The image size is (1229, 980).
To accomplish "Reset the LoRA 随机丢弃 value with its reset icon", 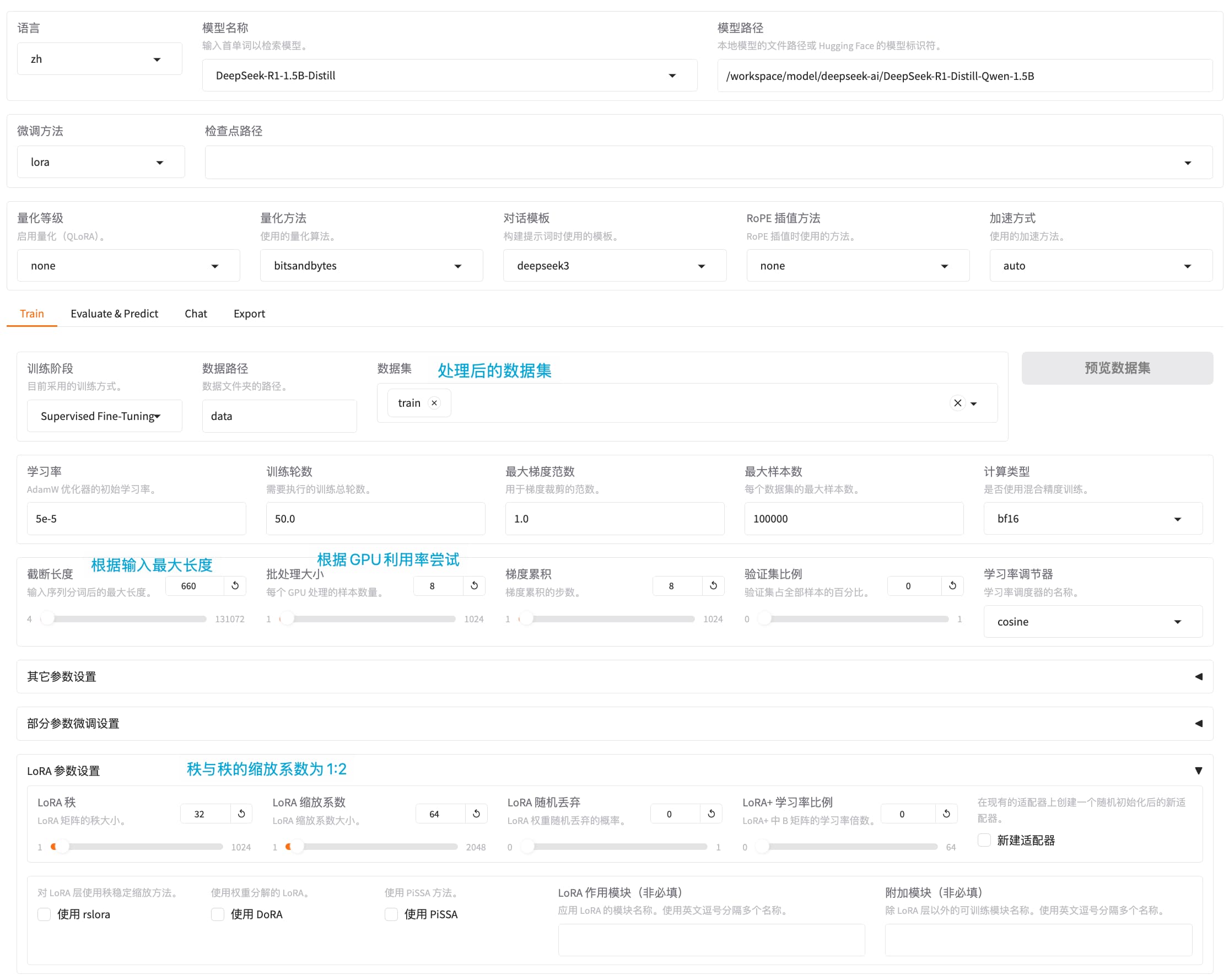I will pyautogui.click(x=711, y=814).
